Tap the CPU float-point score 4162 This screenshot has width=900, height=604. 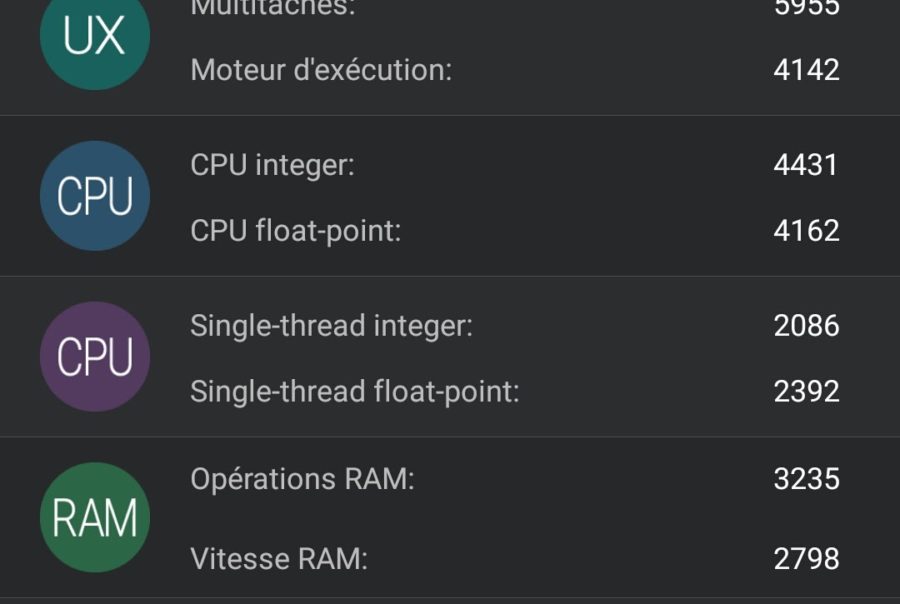(806, 231)
